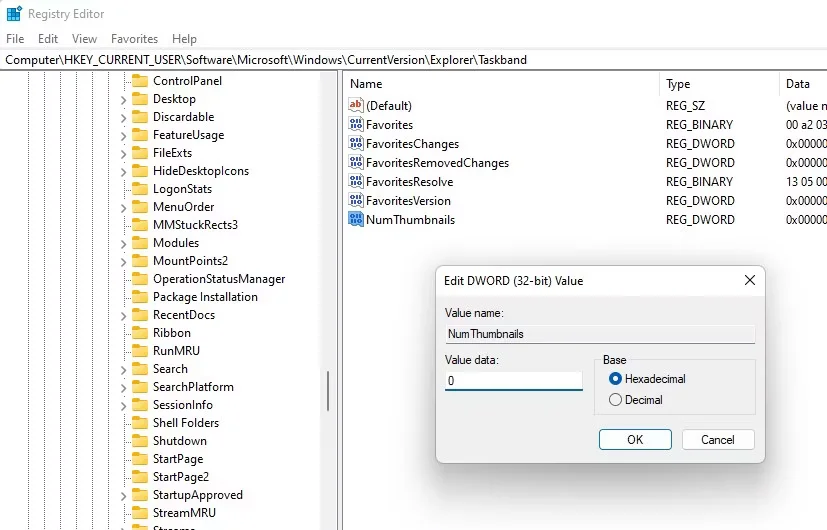Click the FavoritesVersion DWORD icon
827x530 pixels.
tap(356, 200)
